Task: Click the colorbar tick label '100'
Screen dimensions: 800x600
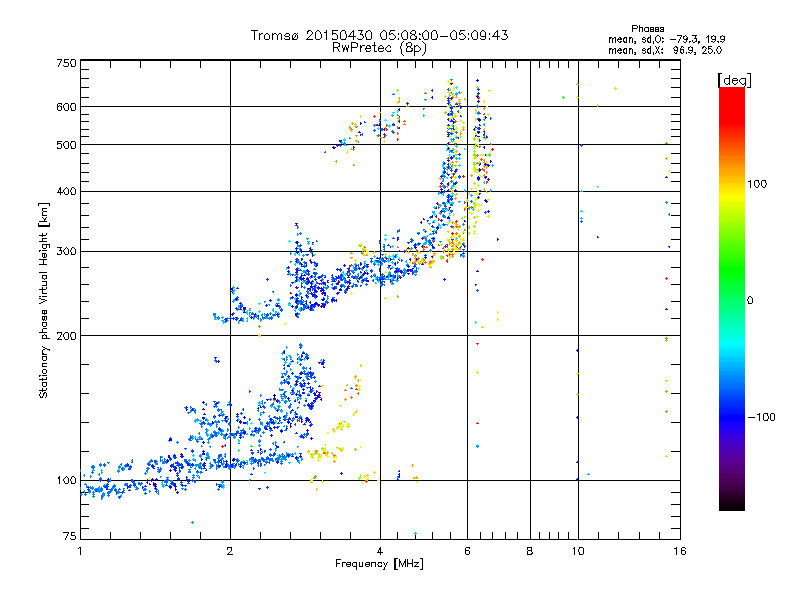Action: pos(757,184)
